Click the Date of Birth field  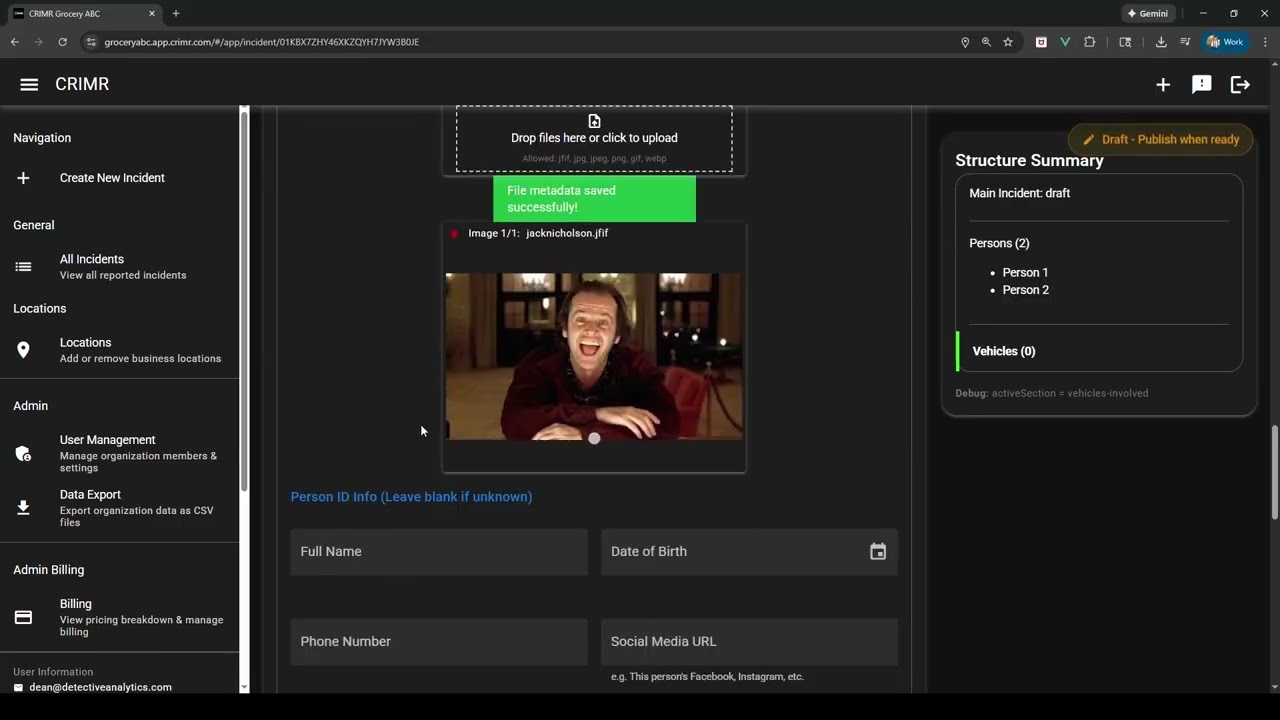pyautogui.click(x=750, y=552)
